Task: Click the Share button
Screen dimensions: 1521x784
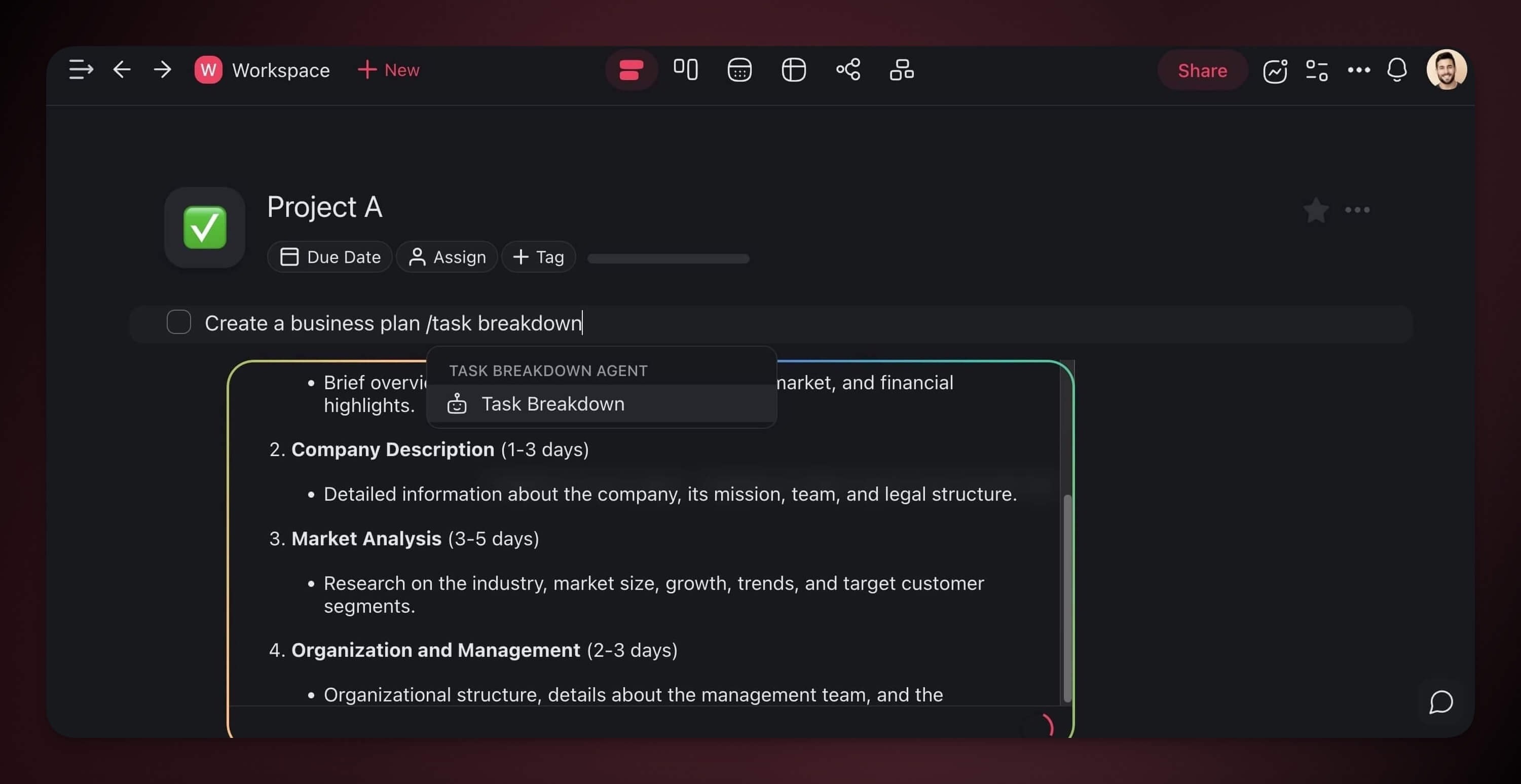Action: pyautogui.click(x=1202, y=70)
